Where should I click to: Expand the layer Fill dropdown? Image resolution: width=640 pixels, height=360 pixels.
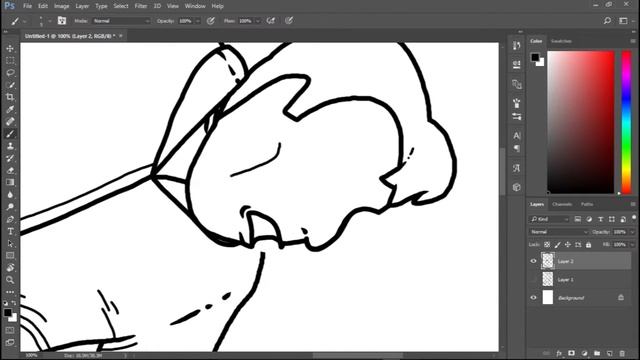[x=633, y=245]
